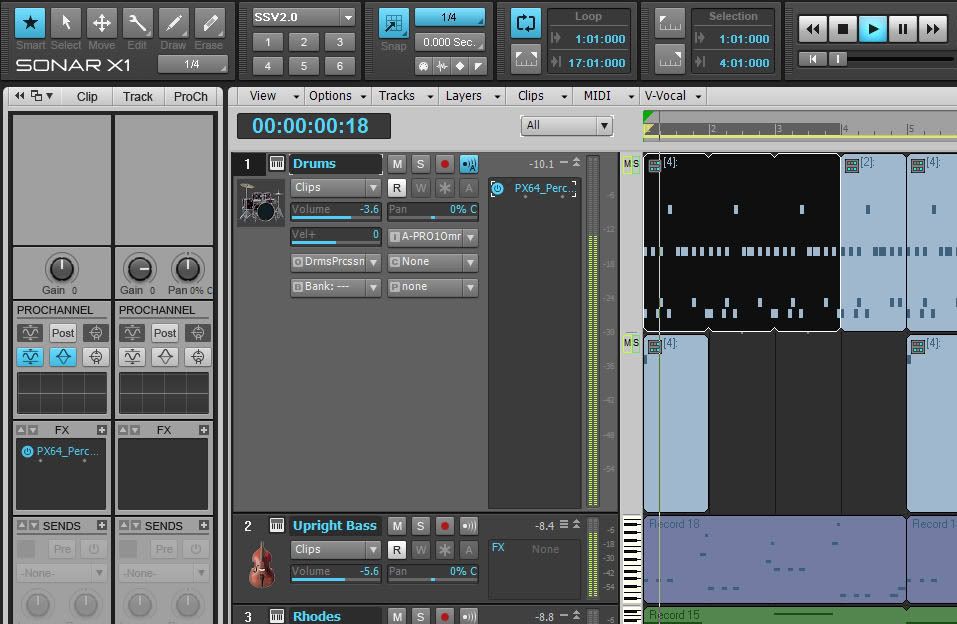Click the Rewind transport button

[x=813, y=30]
